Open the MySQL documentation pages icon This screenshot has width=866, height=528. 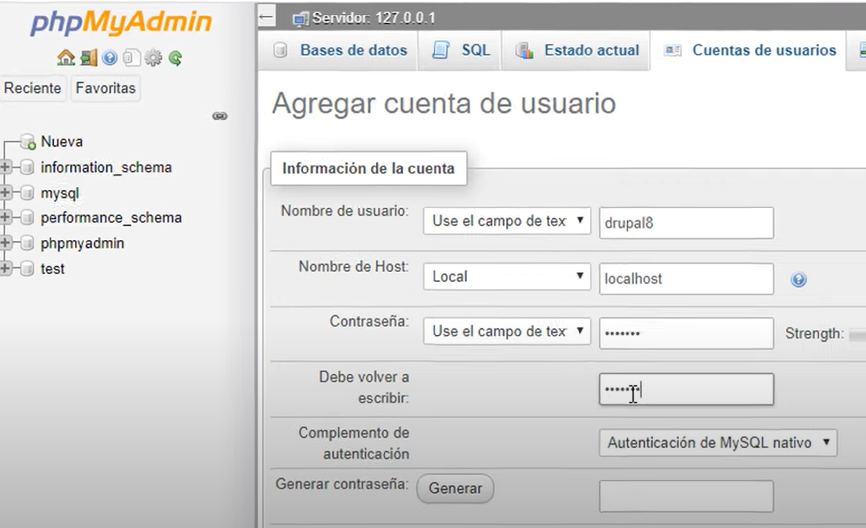pos(131,57)
